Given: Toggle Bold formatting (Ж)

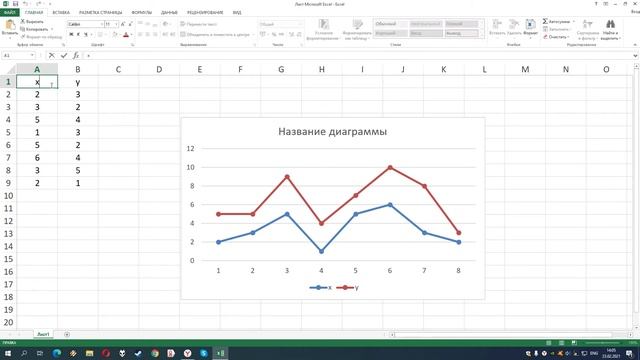Looking at the screenshot, I should point(71,35).
